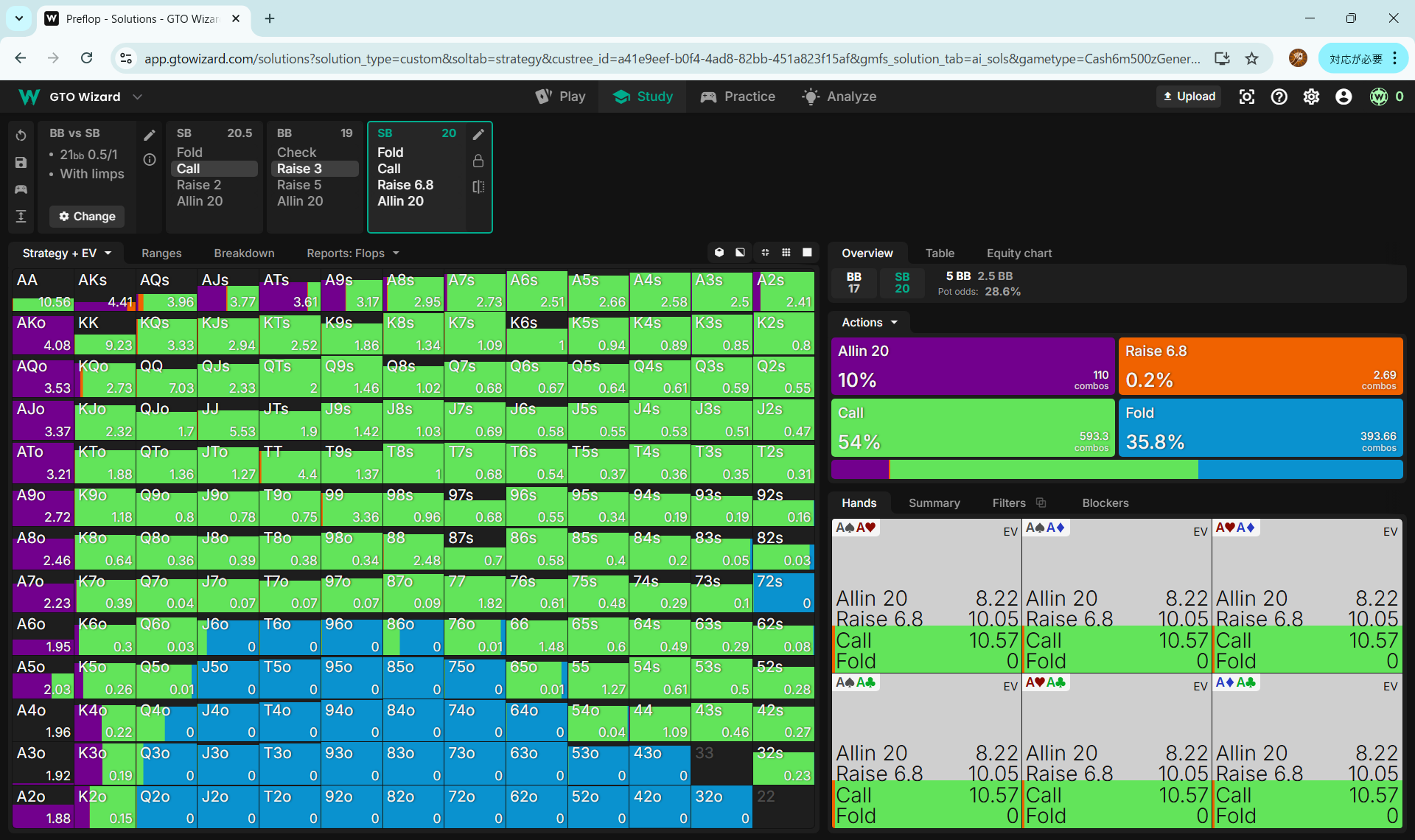This screenshot has width=1415, height=840.
Task: Click the reset arrow icon in left sidebar
Action: point(21,136)
